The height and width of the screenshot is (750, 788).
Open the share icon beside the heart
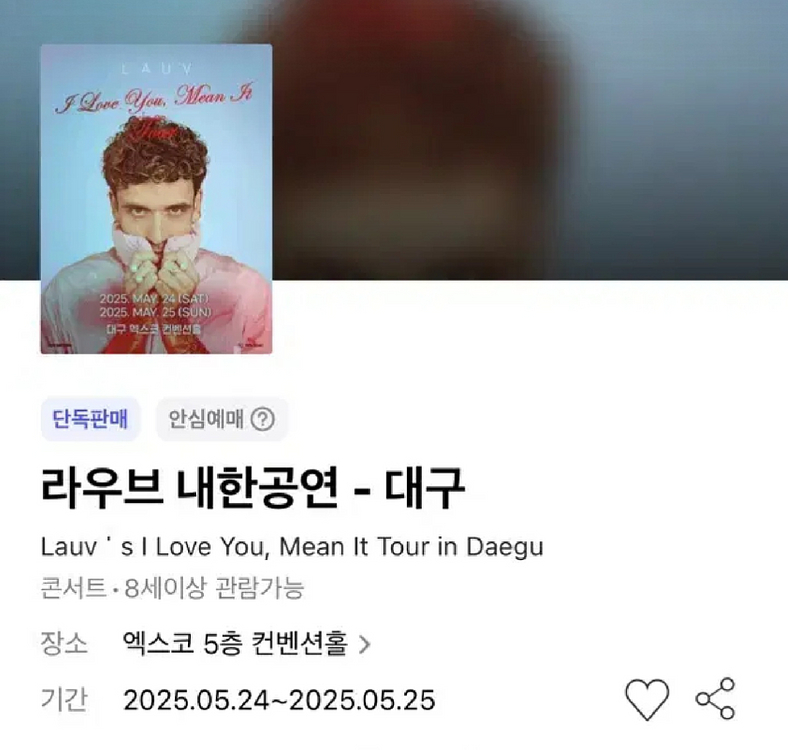pos(715,698)
